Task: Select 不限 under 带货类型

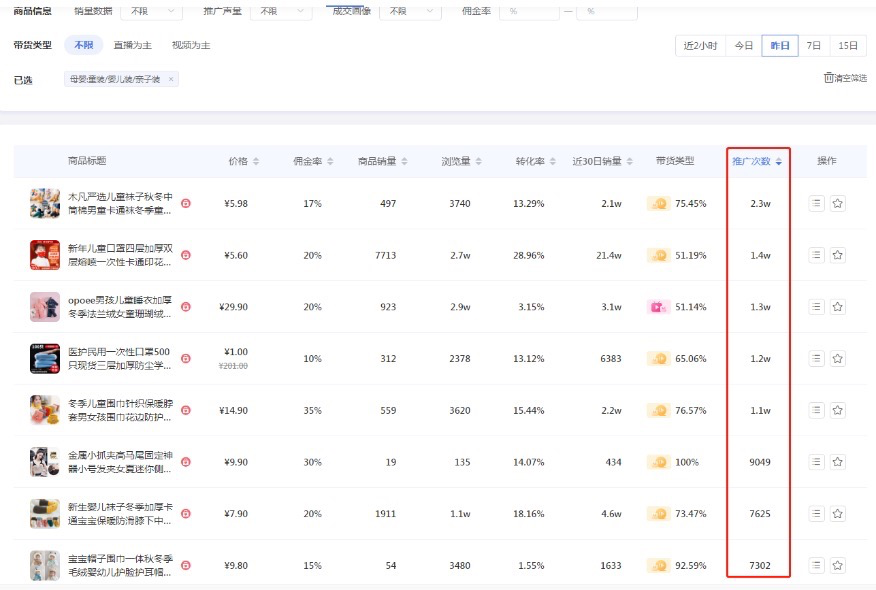Action: click(x=84, y=45)
